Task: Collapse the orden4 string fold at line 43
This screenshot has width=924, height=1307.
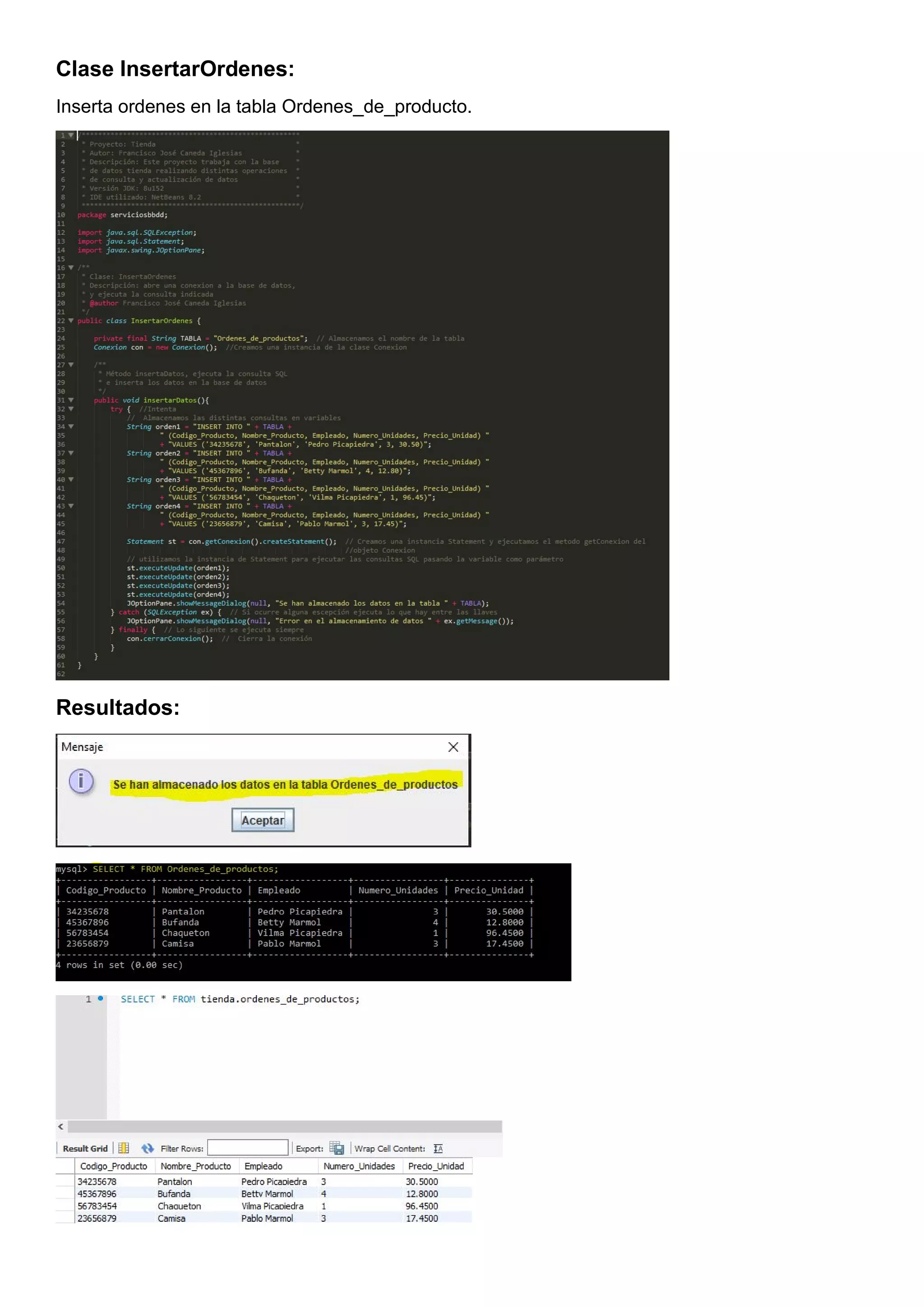Action: pyautogui.click(x=71, y=506)
